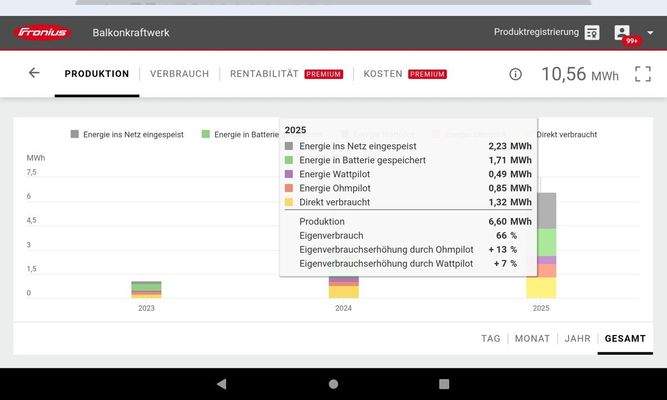Screen dimensions: 667x400
Task: Select the Jahr time range
Action: [x=577, y=339]
